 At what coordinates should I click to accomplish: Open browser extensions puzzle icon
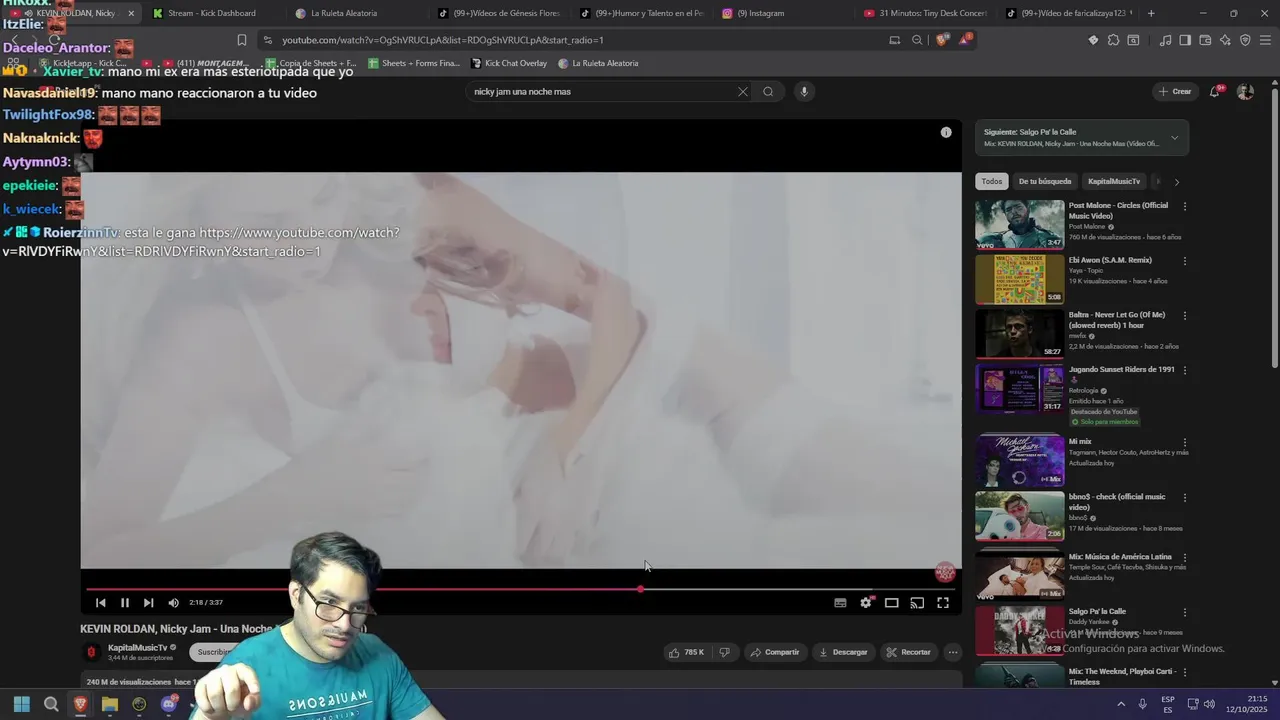tap(1113, 40)
